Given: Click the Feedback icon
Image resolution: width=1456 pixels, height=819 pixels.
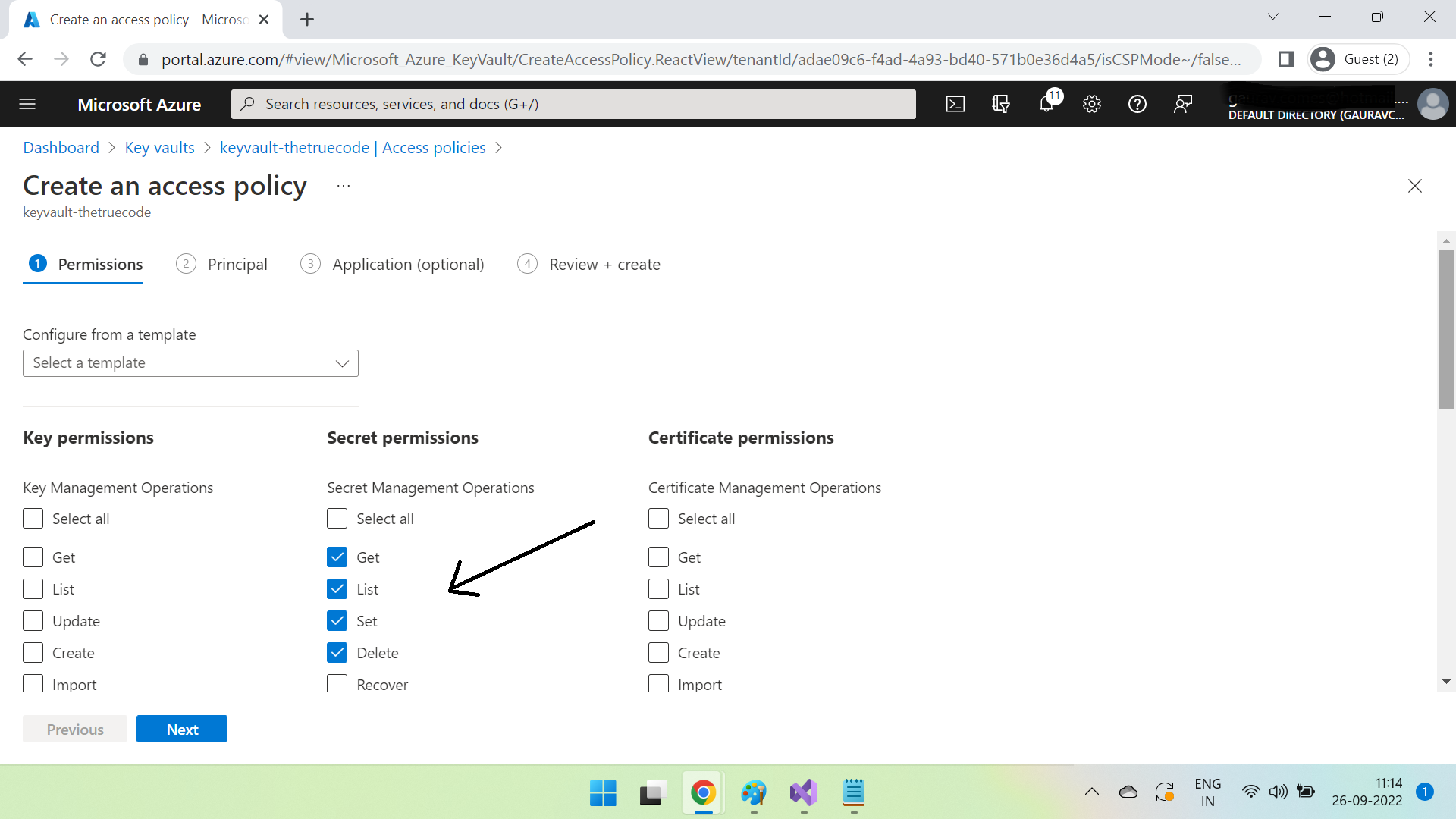Looking at the screenshot, I should (1182, 103).
